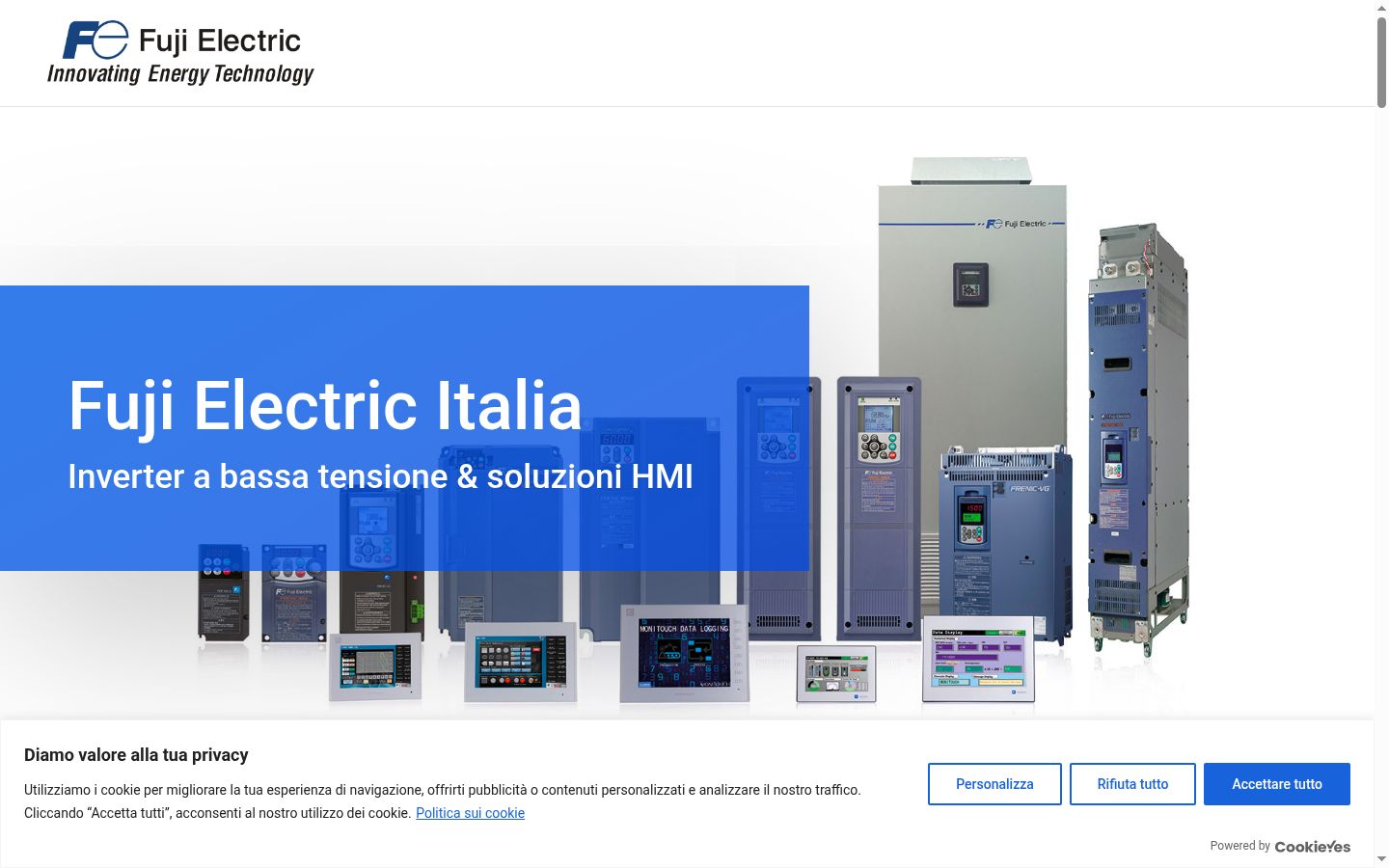This screenshot has height=868, width=1389.
Task: Click the Fuji Electric Italia heading
Action: pos(325,405)
